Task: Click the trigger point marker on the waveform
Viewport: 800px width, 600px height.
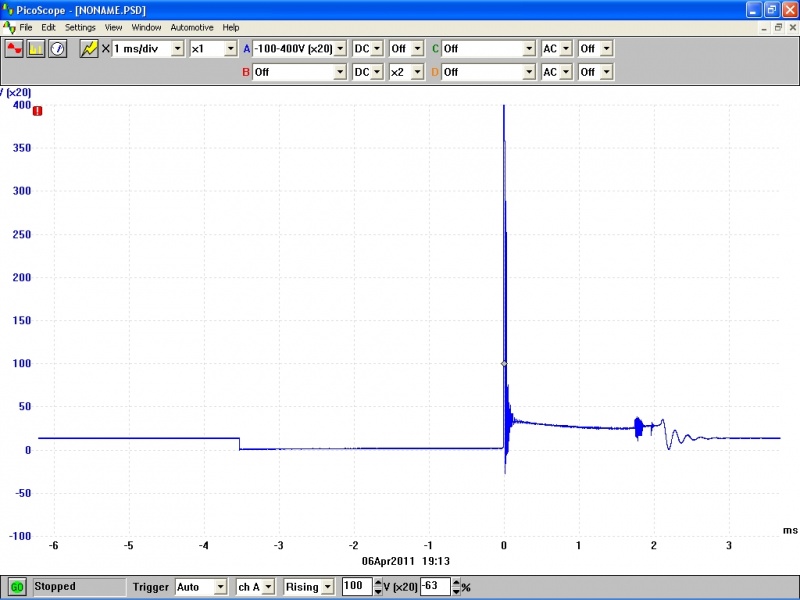Action: 504,363
